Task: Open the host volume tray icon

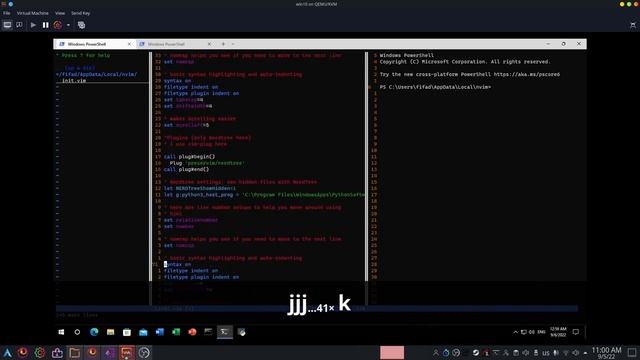Action: click(576, 353)
